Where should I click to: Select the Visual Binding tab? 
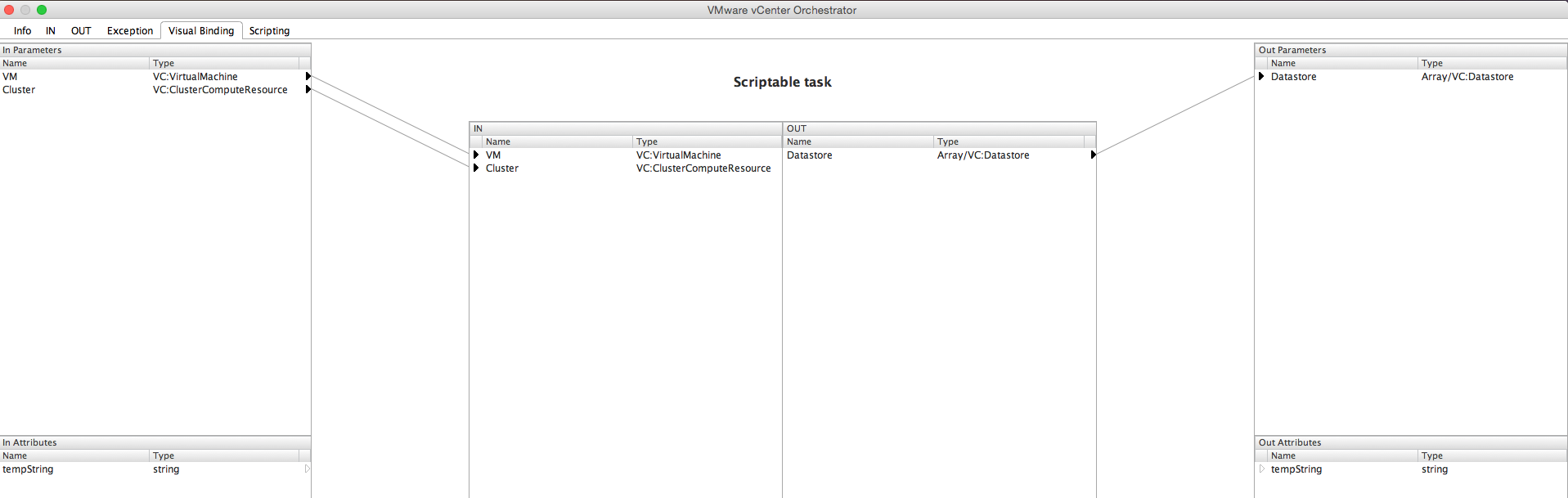tap(201, 31)
